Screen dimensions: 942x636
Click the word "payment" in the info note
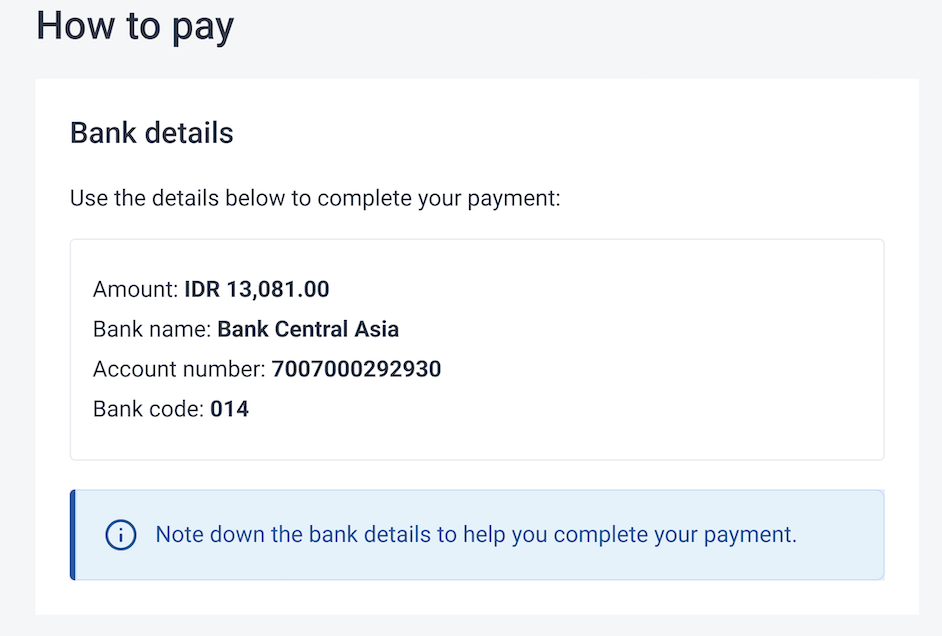click(756, 535)
